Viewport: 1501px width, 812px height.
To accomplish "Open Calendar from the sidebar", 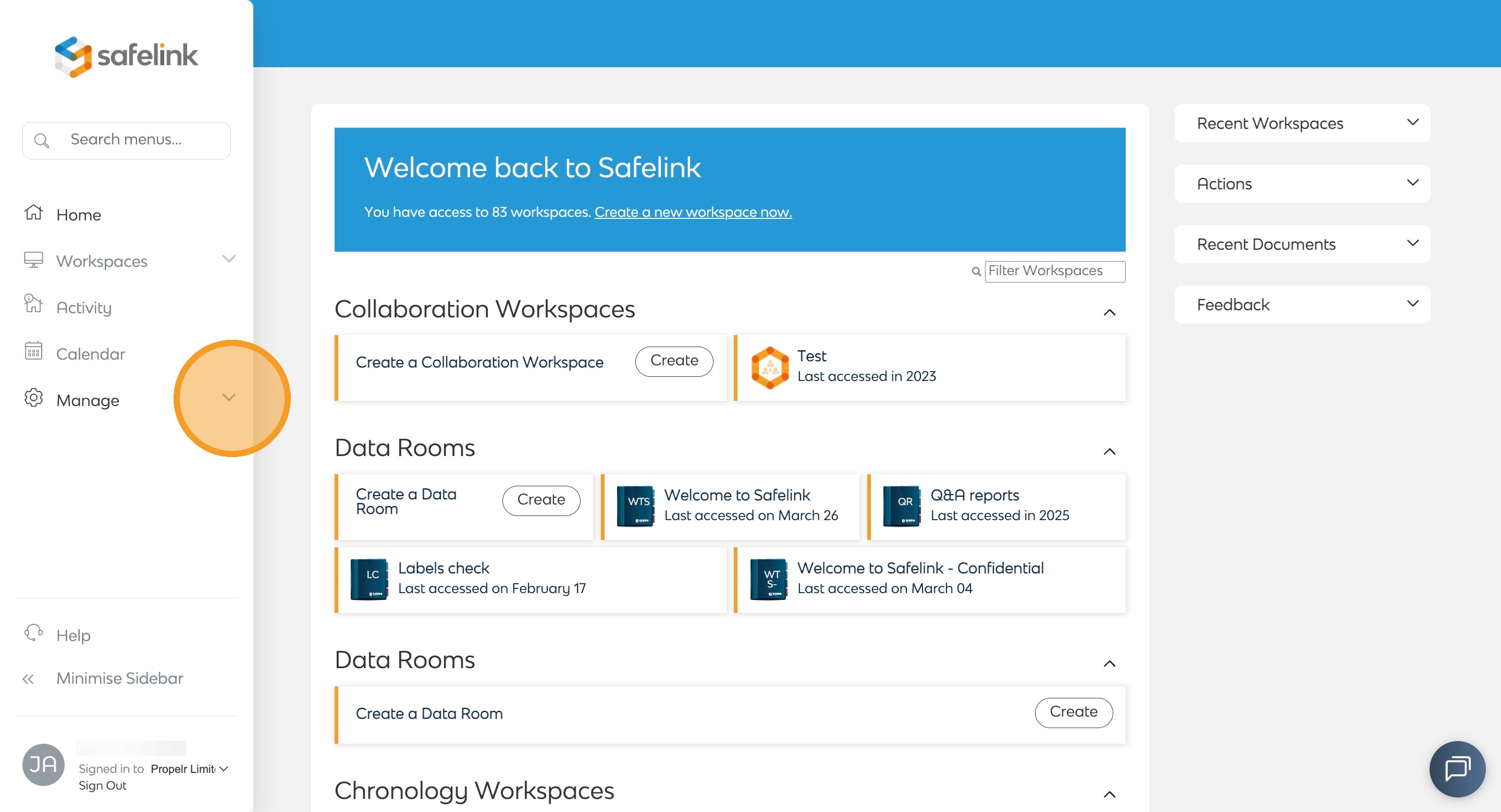I will 90,353.
